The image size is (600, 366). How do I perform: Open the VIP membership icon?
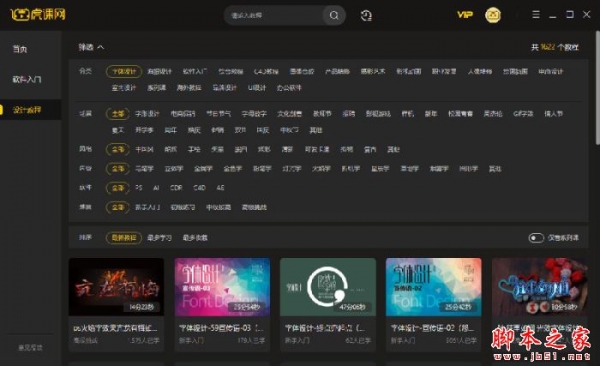(465, 15)
